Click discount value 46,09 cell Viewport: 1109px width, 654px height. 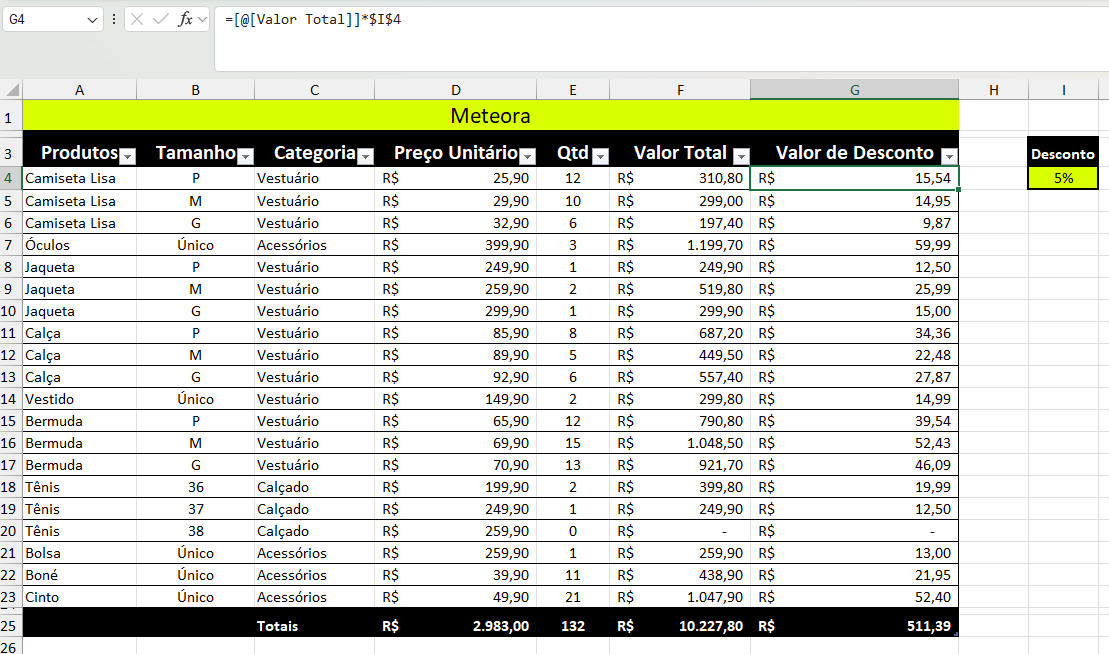point(854,465)
